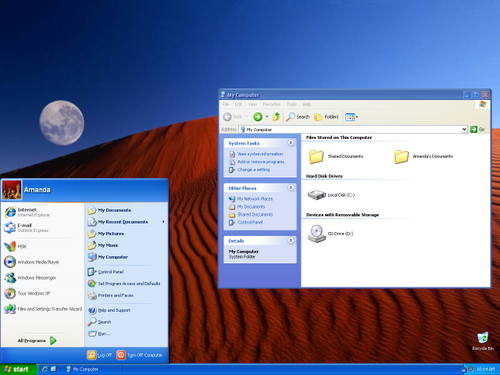
Task: Open the Views dropdown button
Action: (352, 117)
